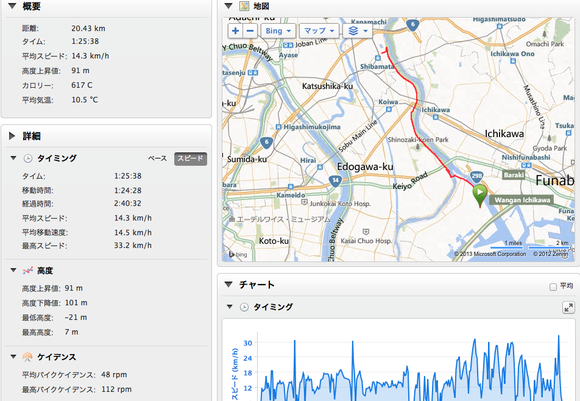The image size is (580, 401).
Task: Click the elevation graph icon beside 高度
Action: (28, 270)
